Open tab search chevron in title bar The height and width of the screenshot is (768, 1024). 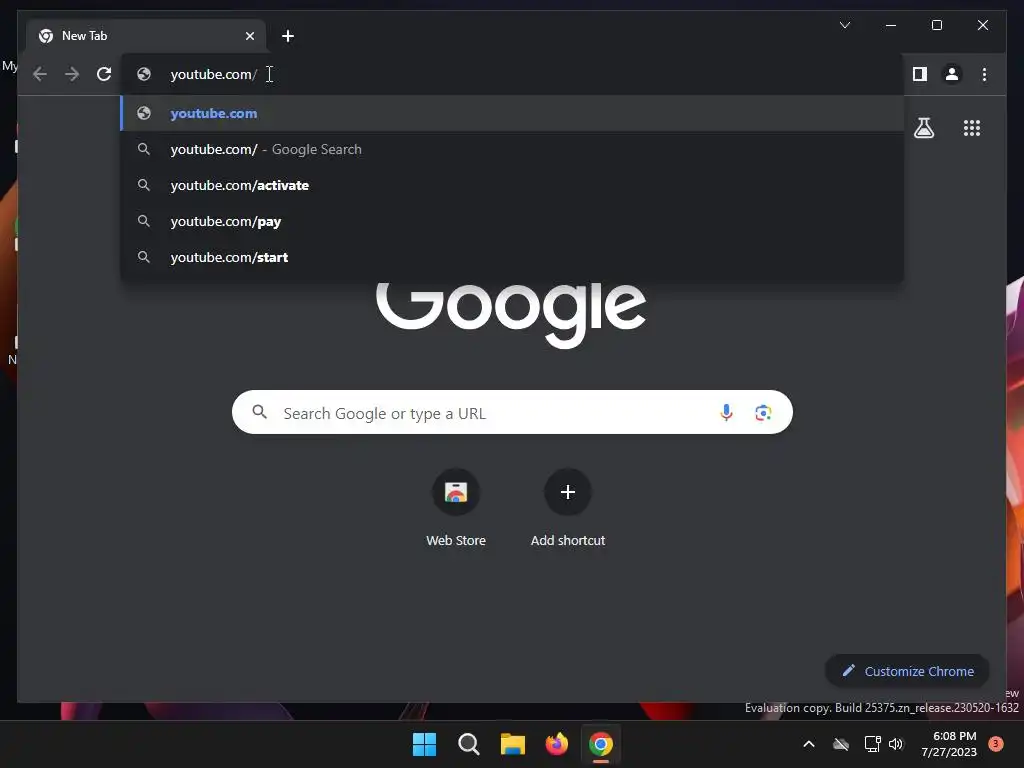[845, 25]
